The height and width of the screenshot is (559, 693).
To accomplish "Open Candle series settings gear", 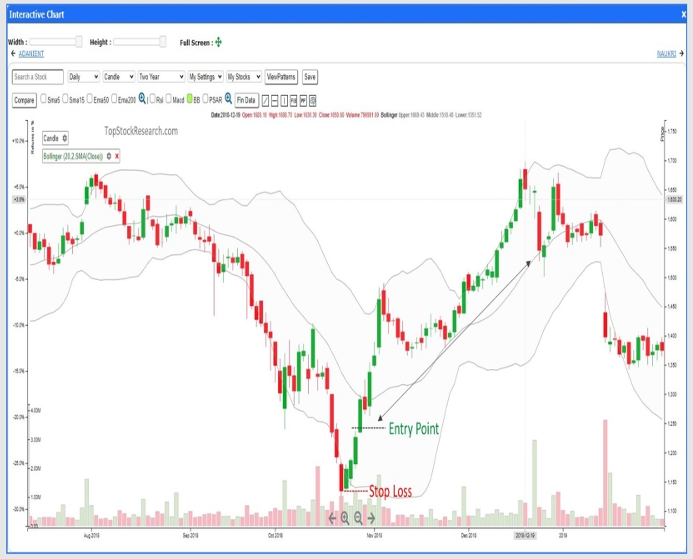I will [65, 138].
